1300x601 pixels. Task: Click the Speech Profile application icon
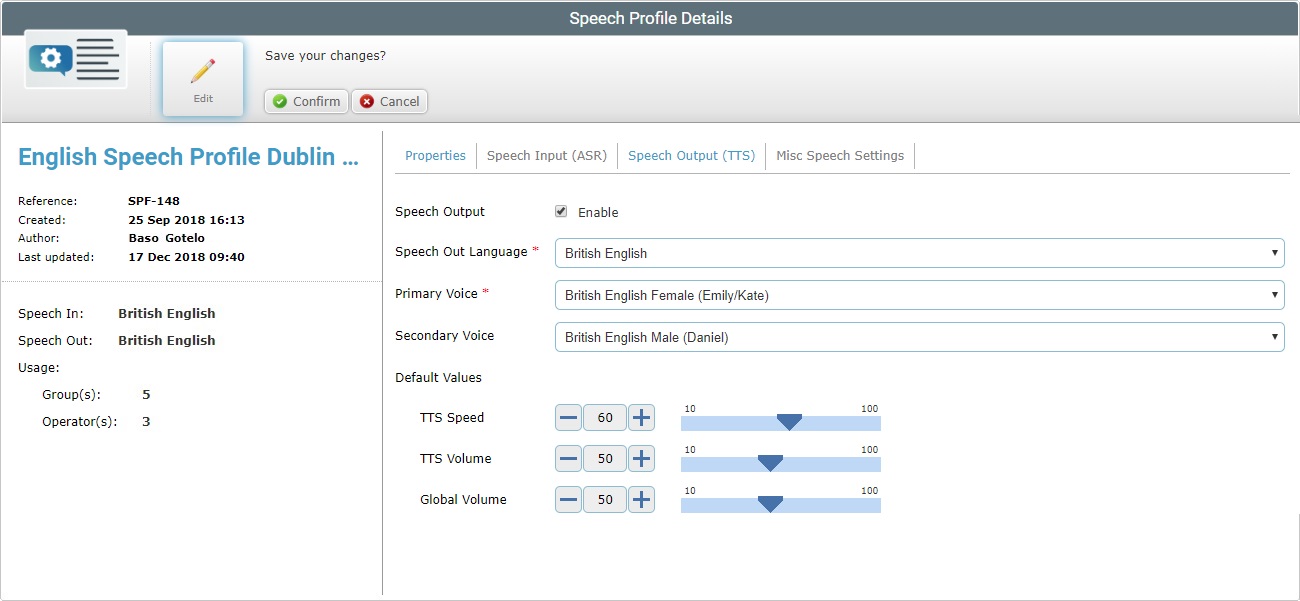(x=74, y=58)
